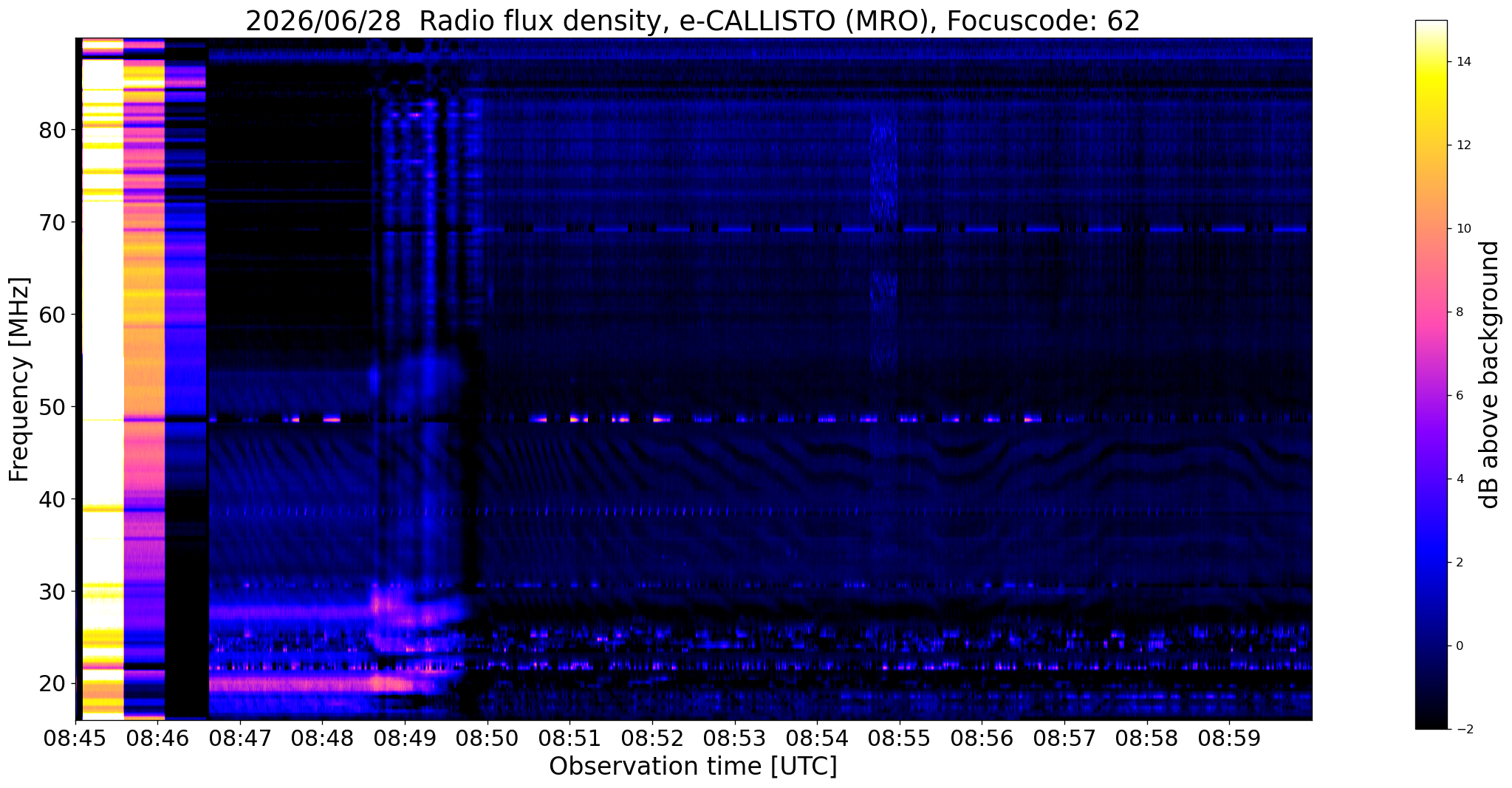Image resolution: width=1512 pixels, height=788 pixels.
Task: Click the 08:58 time tick label
Action: pyautogui.click(x=1147, y=738)
